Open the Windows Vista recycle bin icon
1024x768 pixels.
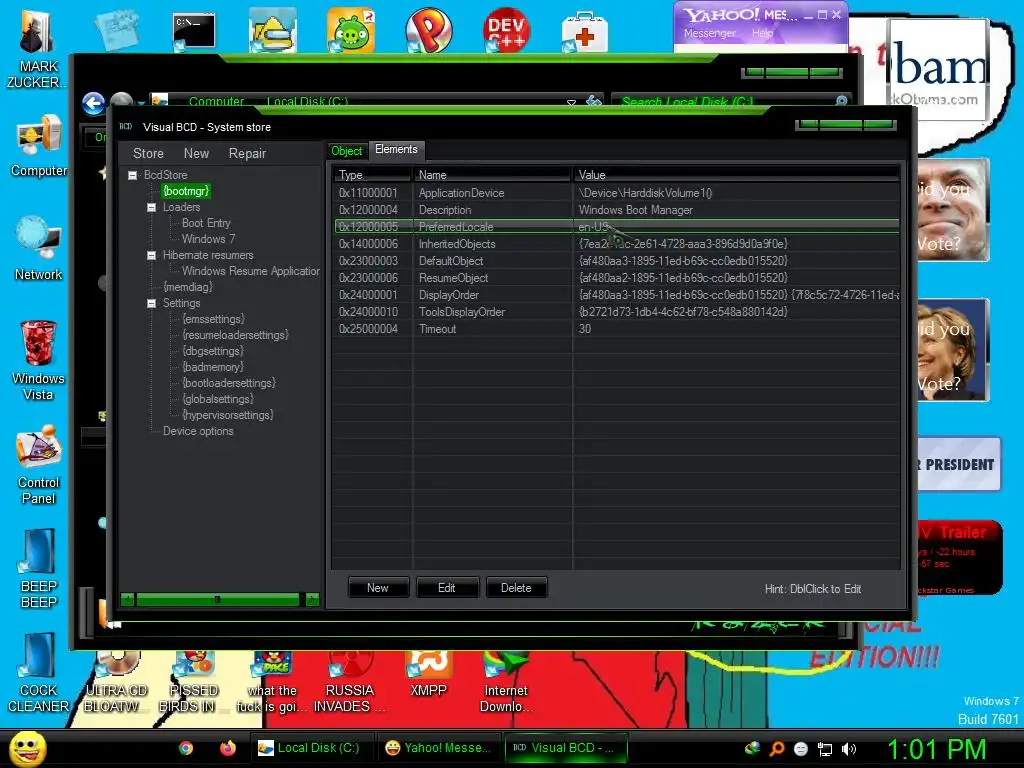[x=39, y=360]
